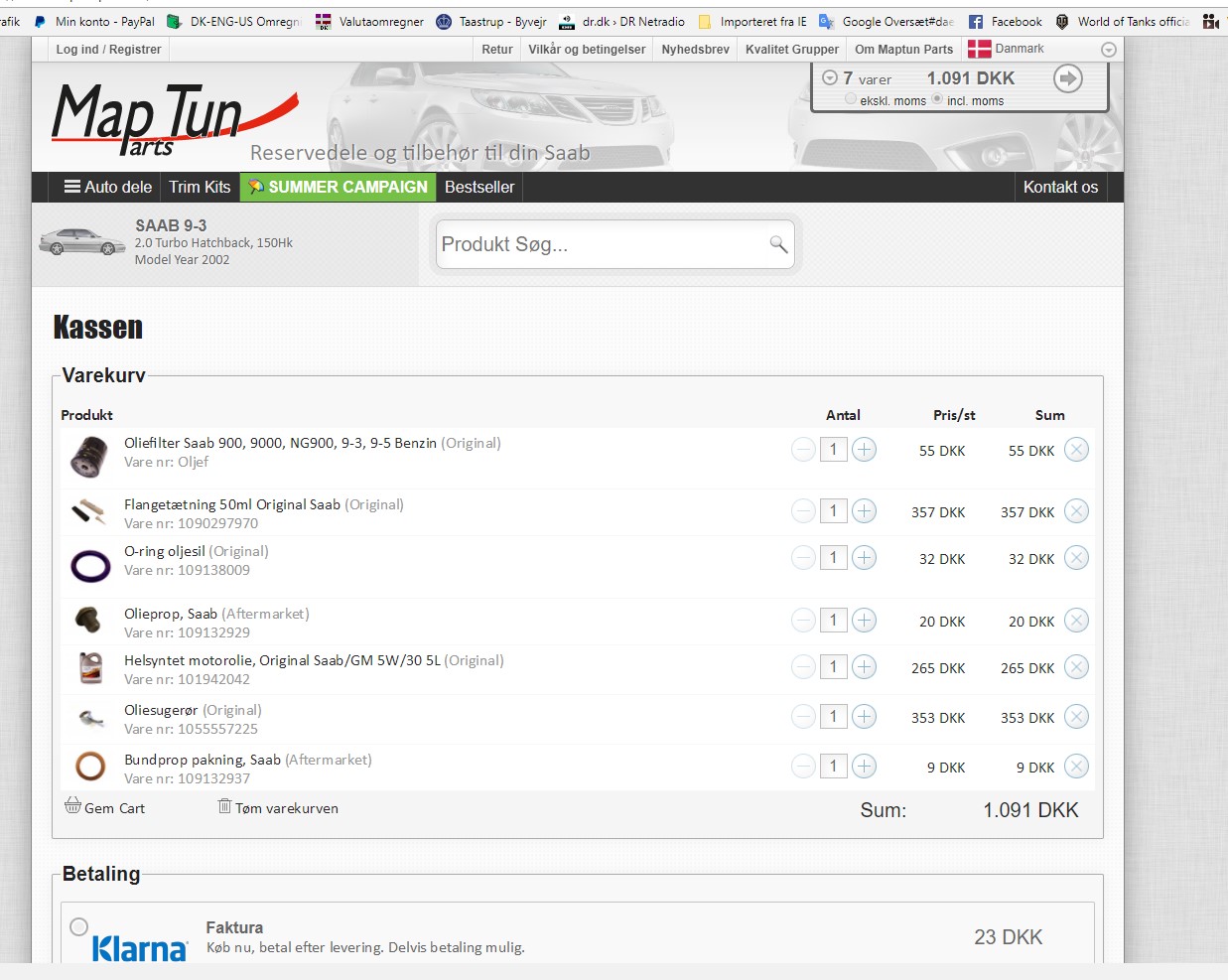Decrease quantity of Helsyntet motorolie
Screen dimensions: 1228x980
pyautogui.click(x=803, y=667)
